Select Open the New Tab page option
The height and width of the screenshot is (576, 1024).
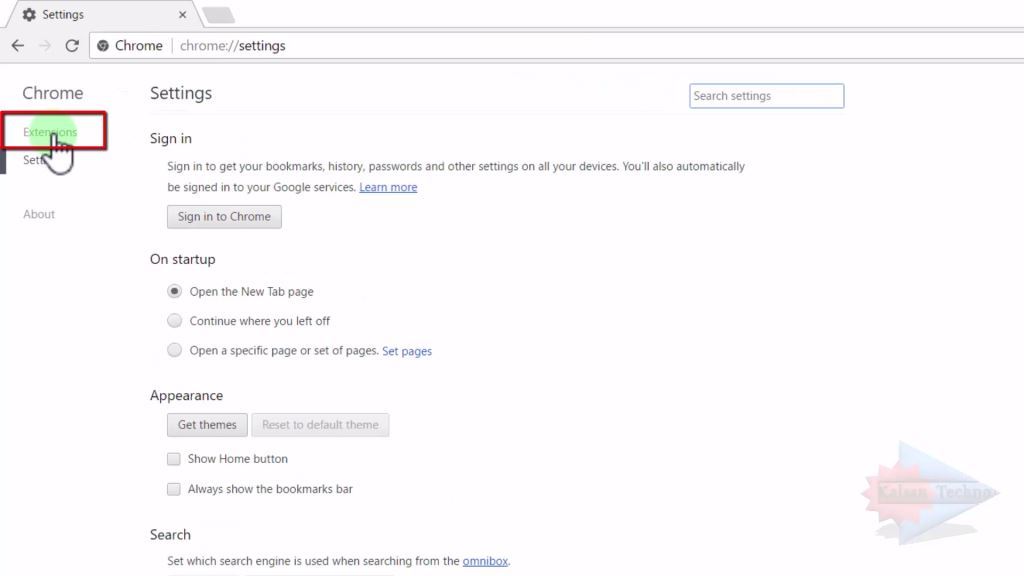point(174,291)
